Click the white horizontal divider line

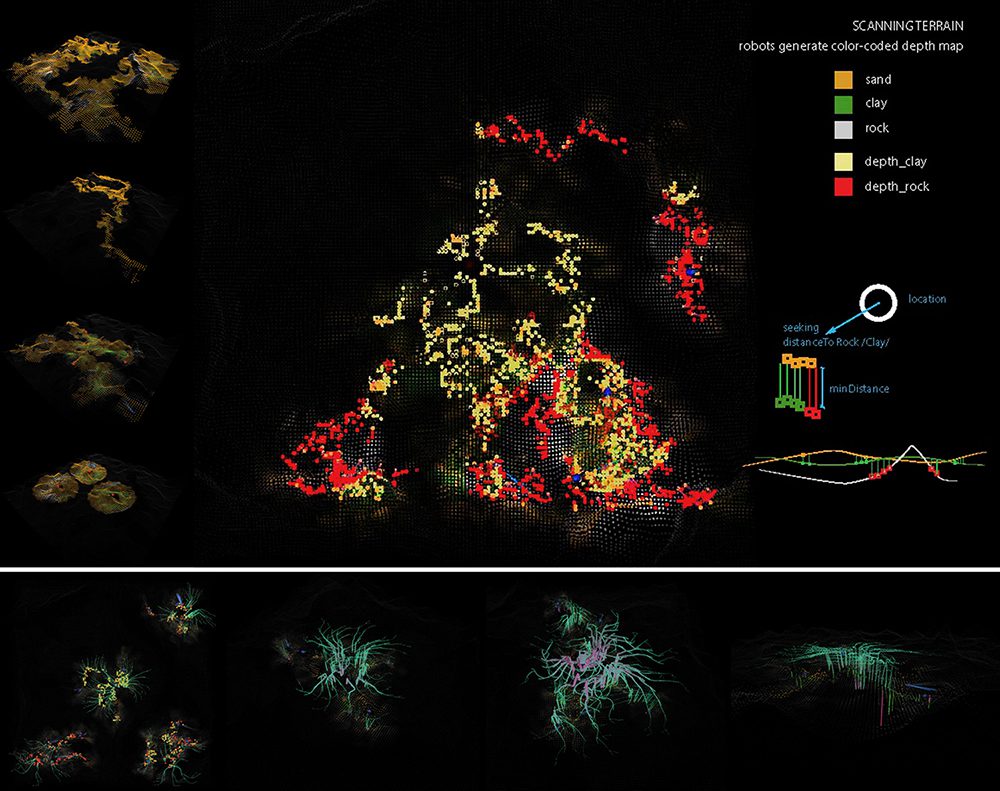500,570
